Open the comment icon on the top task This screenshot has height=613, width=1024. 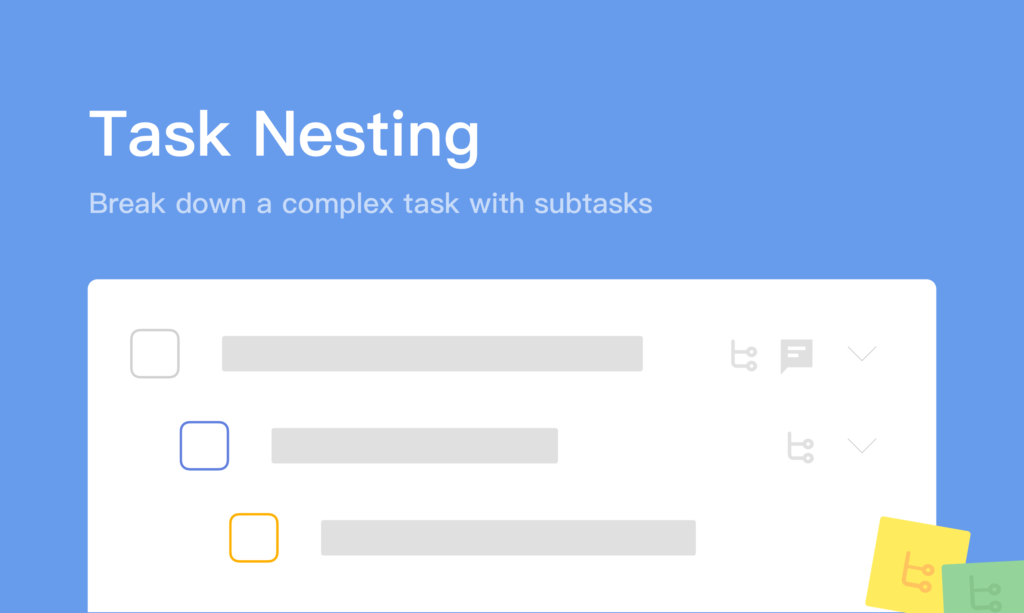point(796,355)
